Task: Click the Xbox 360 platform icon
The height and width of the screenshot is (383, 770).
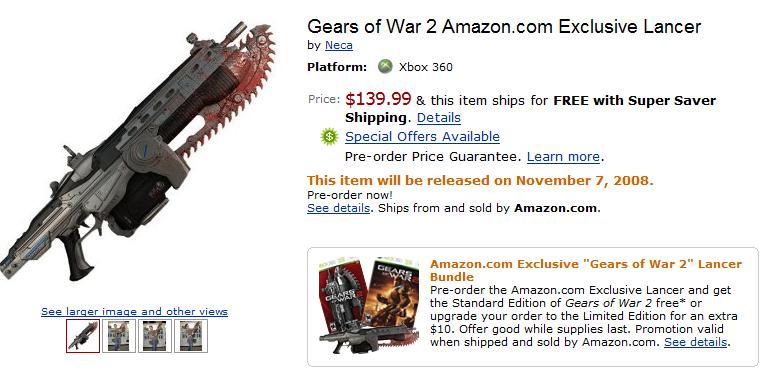Action: (x=385, y=67)
